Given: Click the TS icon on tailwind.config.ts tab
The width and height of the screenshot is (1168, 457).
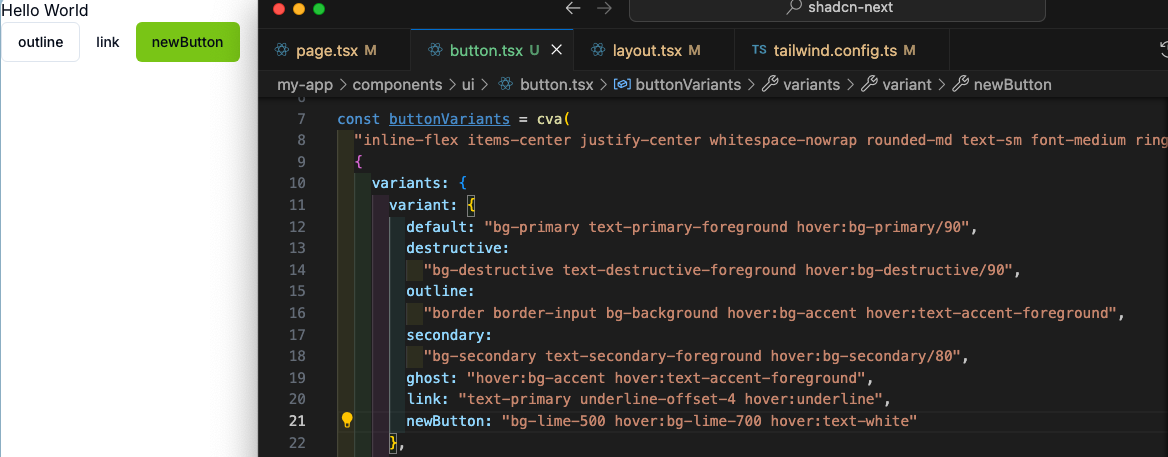Looking at the screenshot, I should [759, 51].
